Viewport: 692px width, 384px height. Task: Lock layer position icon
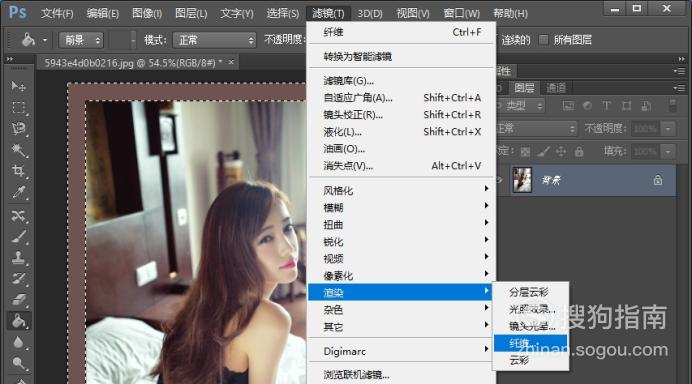[561, 152]
